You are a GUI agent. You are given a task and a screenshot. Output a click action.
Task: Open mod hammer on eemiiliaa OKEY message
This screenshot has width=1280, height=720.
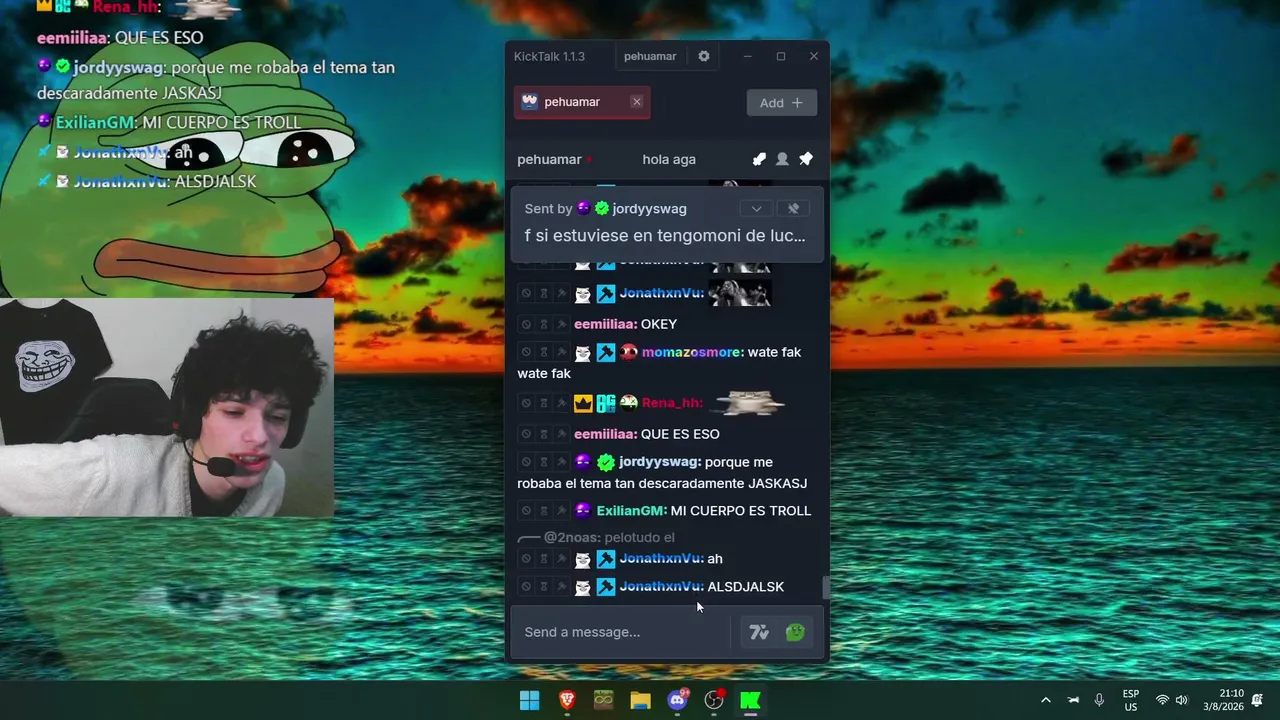pyautogui.click(x=561, y=324)
